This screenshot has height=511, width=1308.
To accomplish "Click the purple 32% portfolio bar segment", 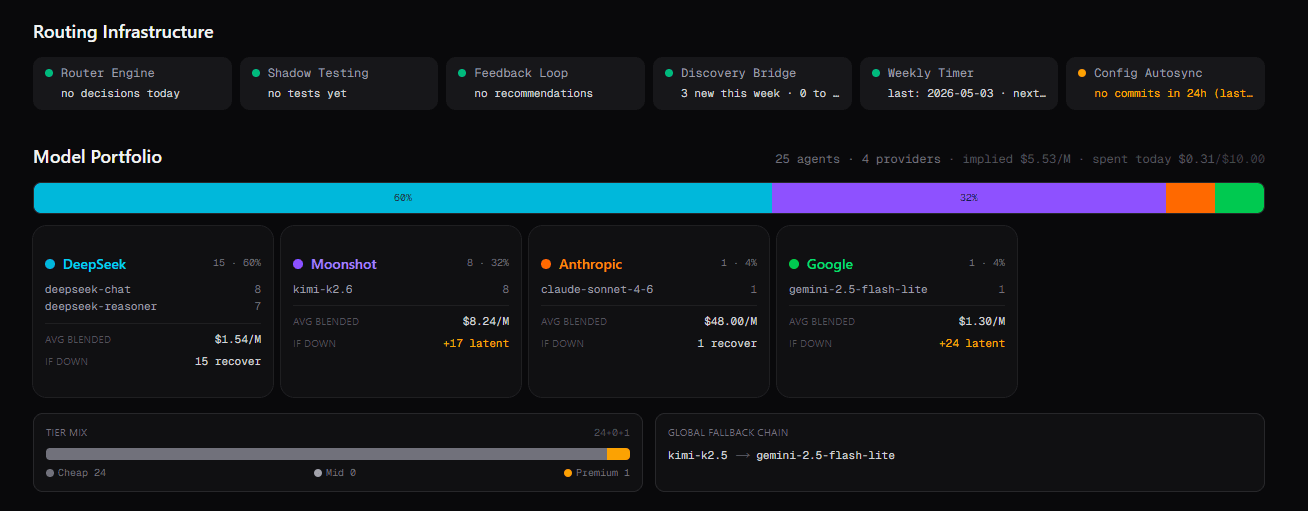I will point(968,198).
